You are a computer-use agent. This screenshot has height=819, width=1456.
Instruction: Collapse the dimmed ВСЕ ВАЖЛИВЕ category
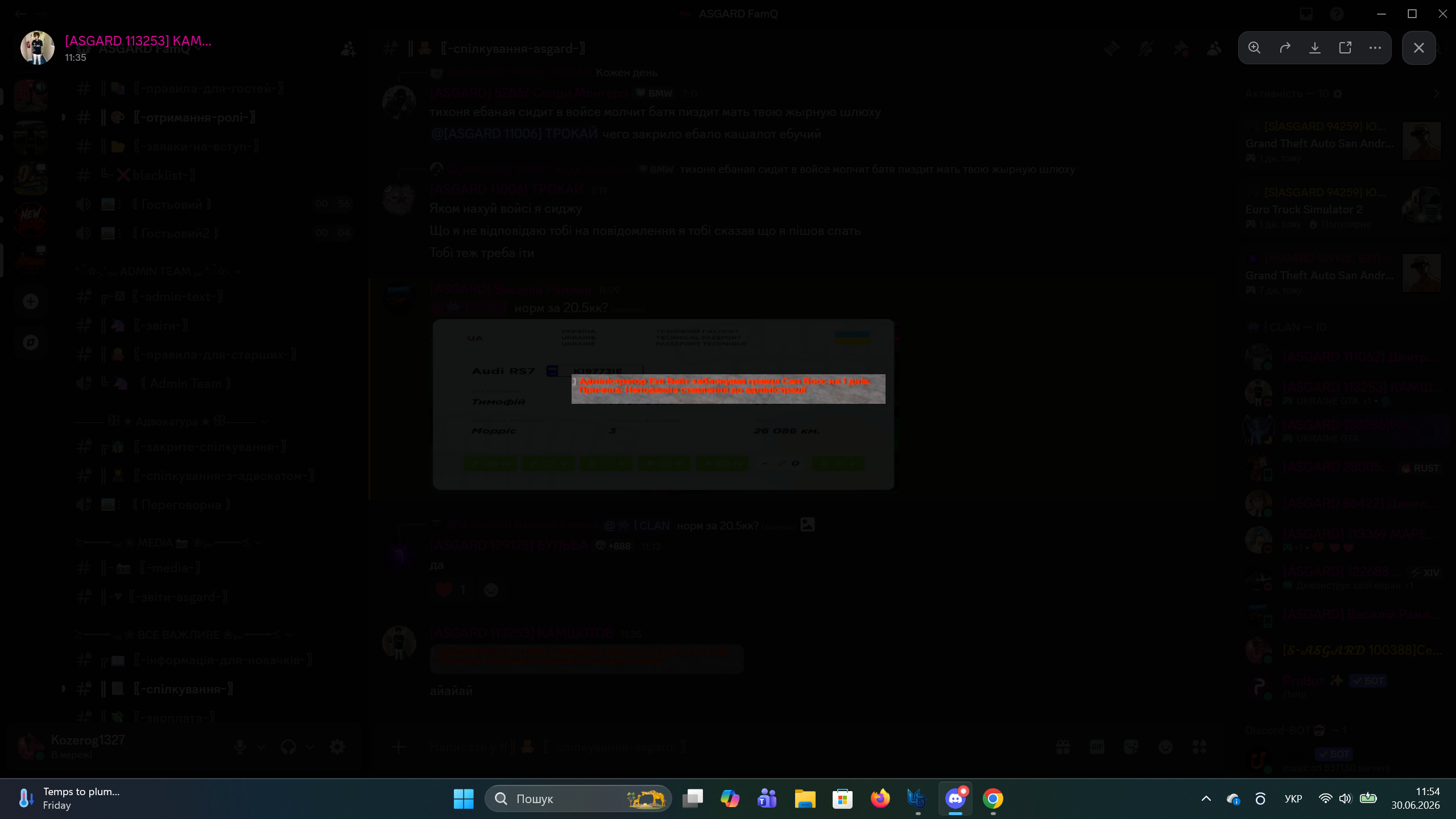(184, 634)
